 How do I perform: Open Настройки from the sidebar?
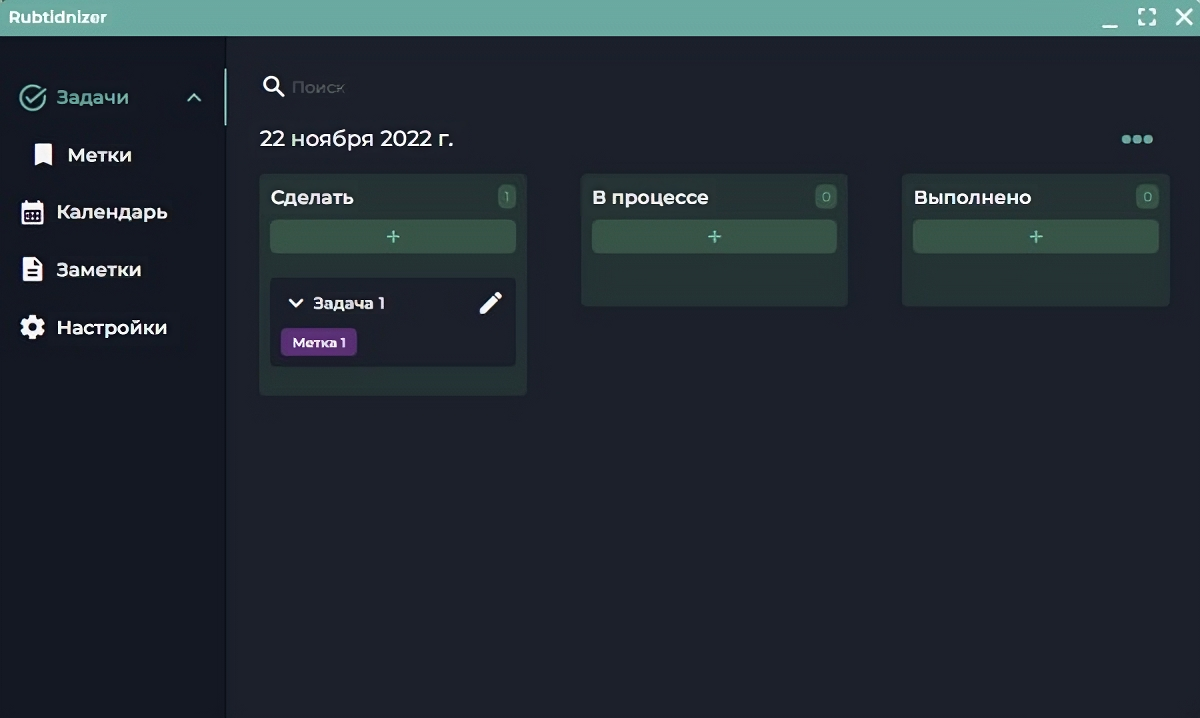click(x=112, y=328)
